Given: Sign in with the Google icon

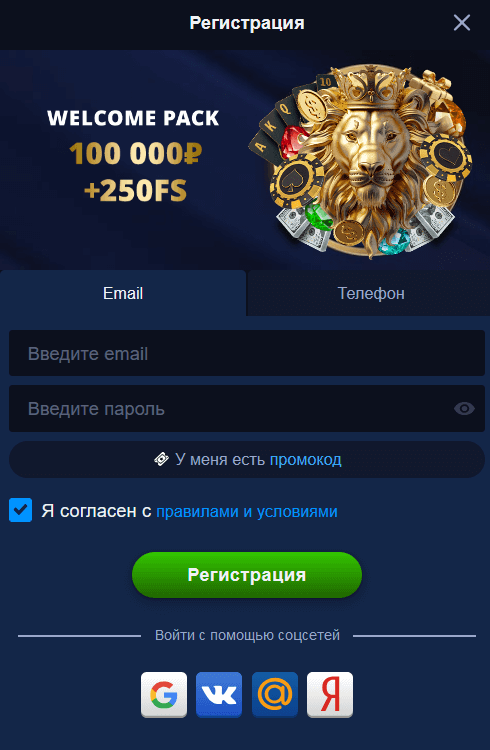Looking at the screenshot, I should click(x=164, y=694).
